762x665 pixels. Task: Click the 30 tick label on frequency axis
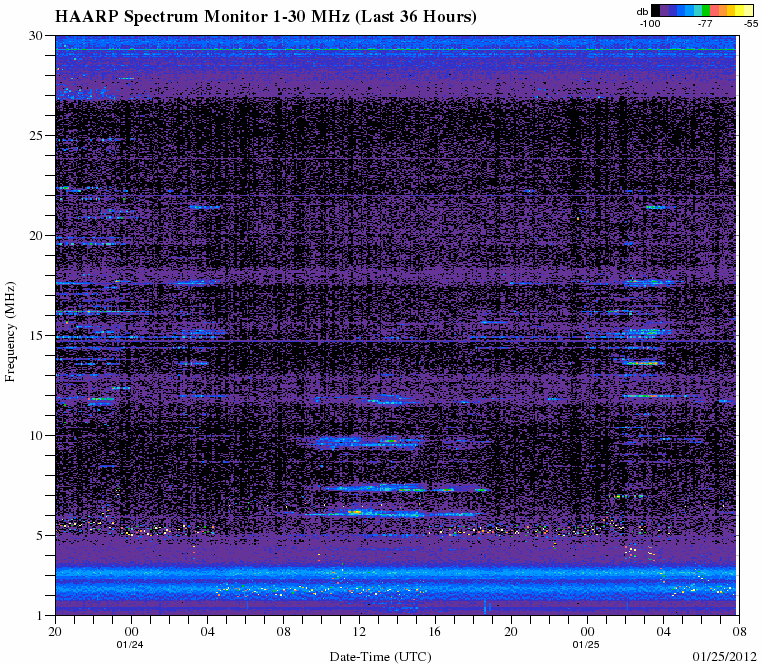[x=37, y=35]
